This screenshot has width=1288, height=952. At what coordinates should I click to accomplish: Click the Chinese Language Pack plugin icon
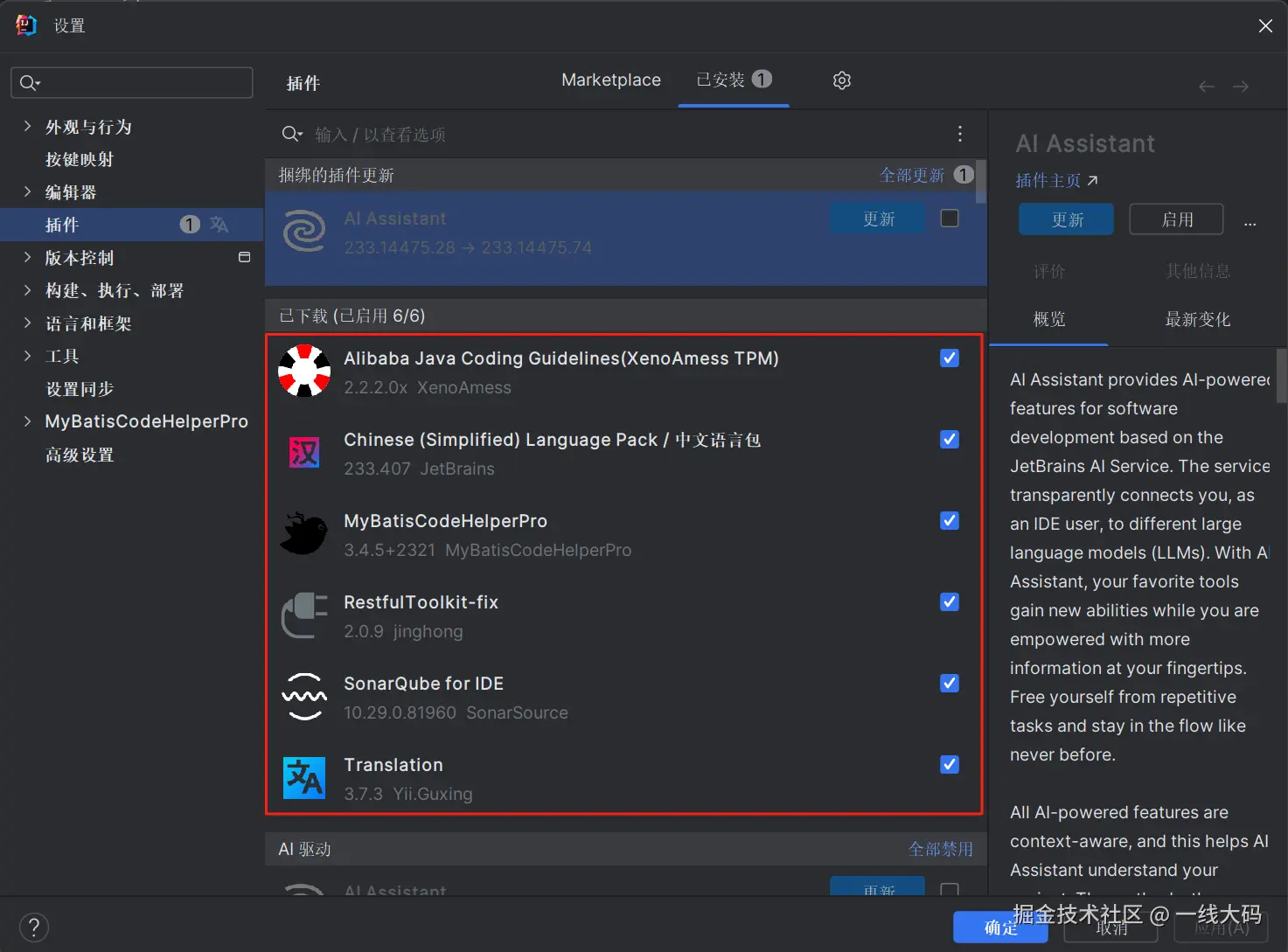point(304,452)
